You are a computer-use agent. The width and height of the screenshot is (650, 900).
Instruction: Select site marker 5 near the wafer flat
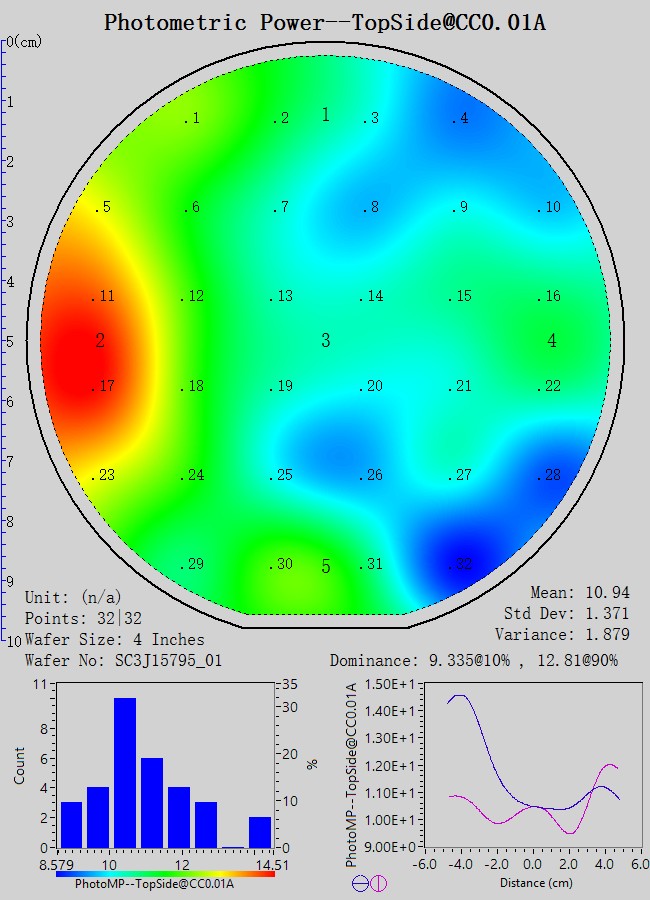tap(325, 567)
